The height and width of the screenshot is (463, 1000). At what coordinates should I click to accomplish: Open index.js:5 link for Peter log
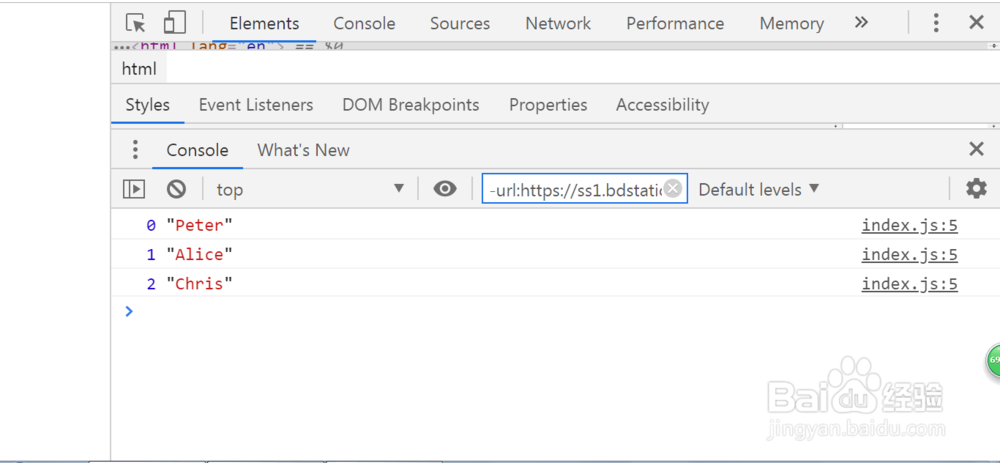pos(909,226)
